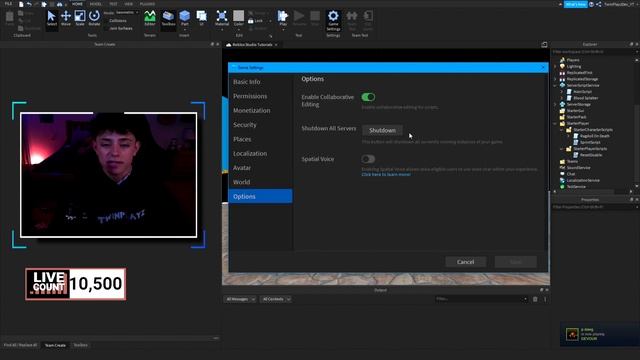Click the Save button in Game Settings

pyautogui.click(x=516, y=262)
